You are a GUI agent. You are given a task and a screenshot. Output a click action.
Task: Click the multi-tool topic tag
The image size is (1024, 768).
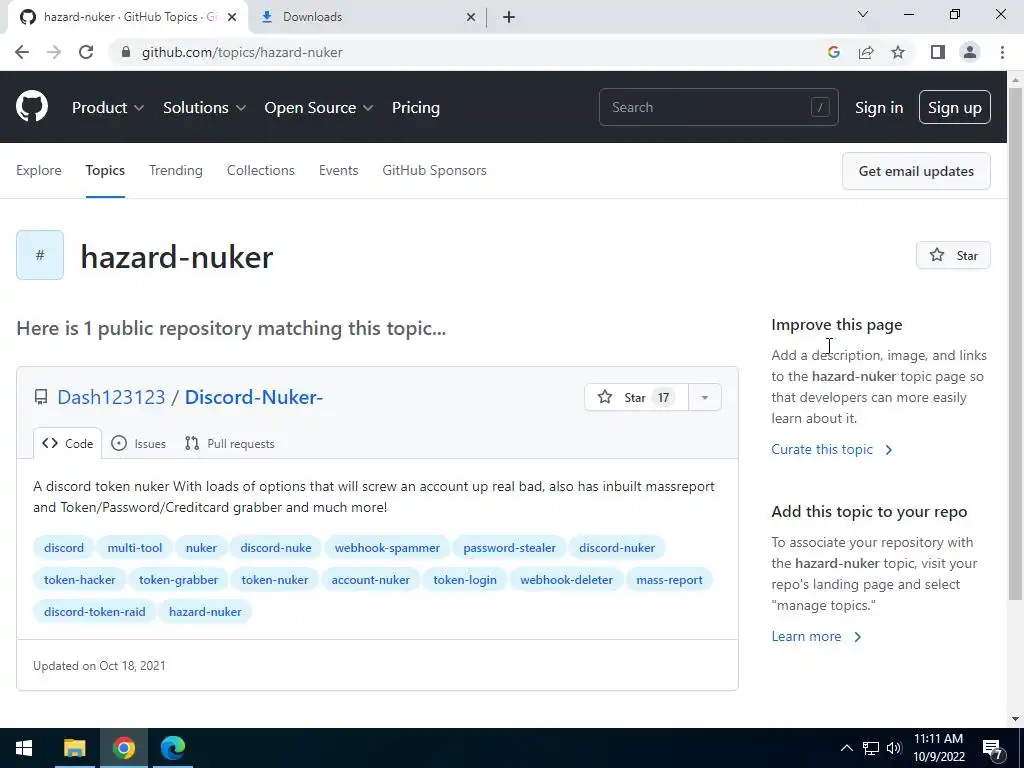click(135, 547)
